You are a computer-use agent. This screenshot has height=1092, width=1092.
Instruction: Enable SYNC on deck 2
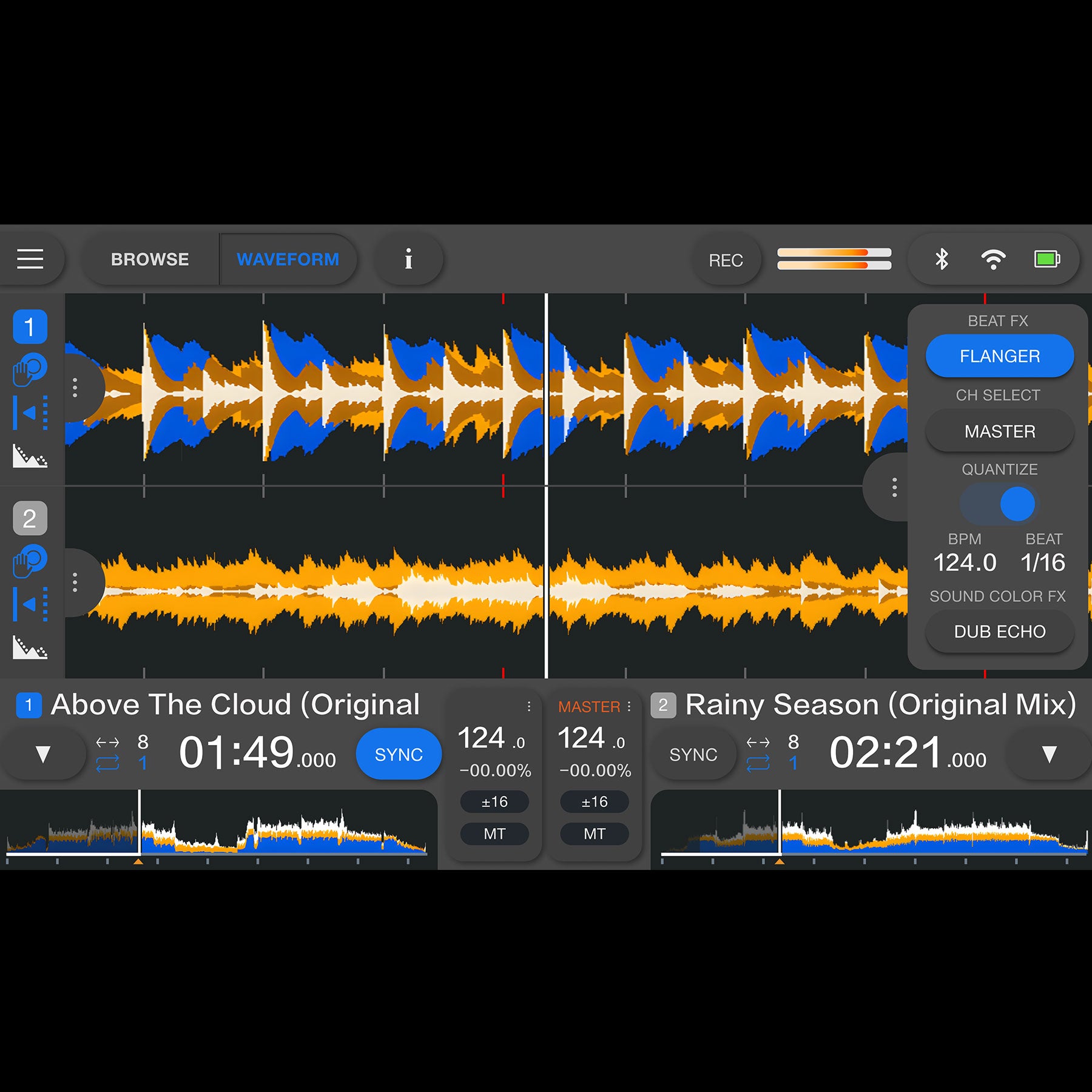tap(693, 754)
